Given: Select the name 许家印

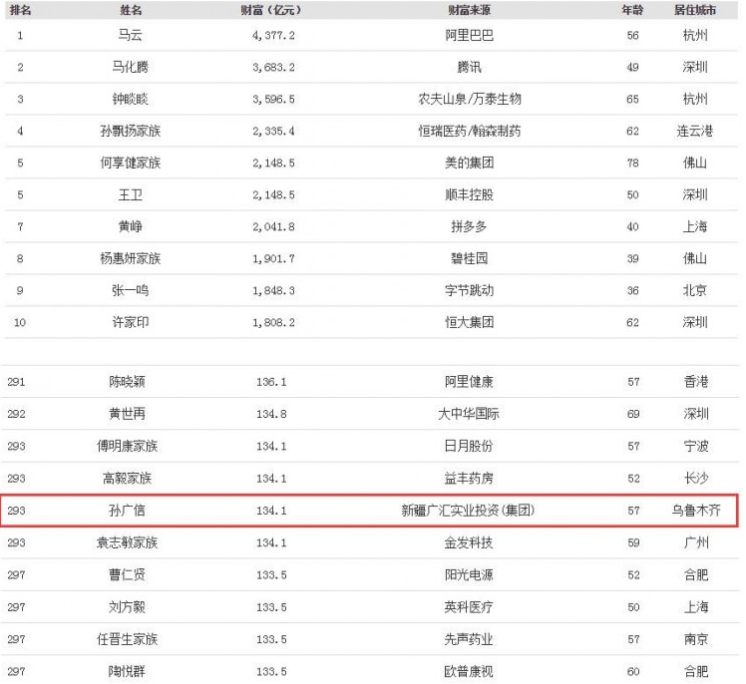Looking at the screenshot, I should (x=130, y=322).
